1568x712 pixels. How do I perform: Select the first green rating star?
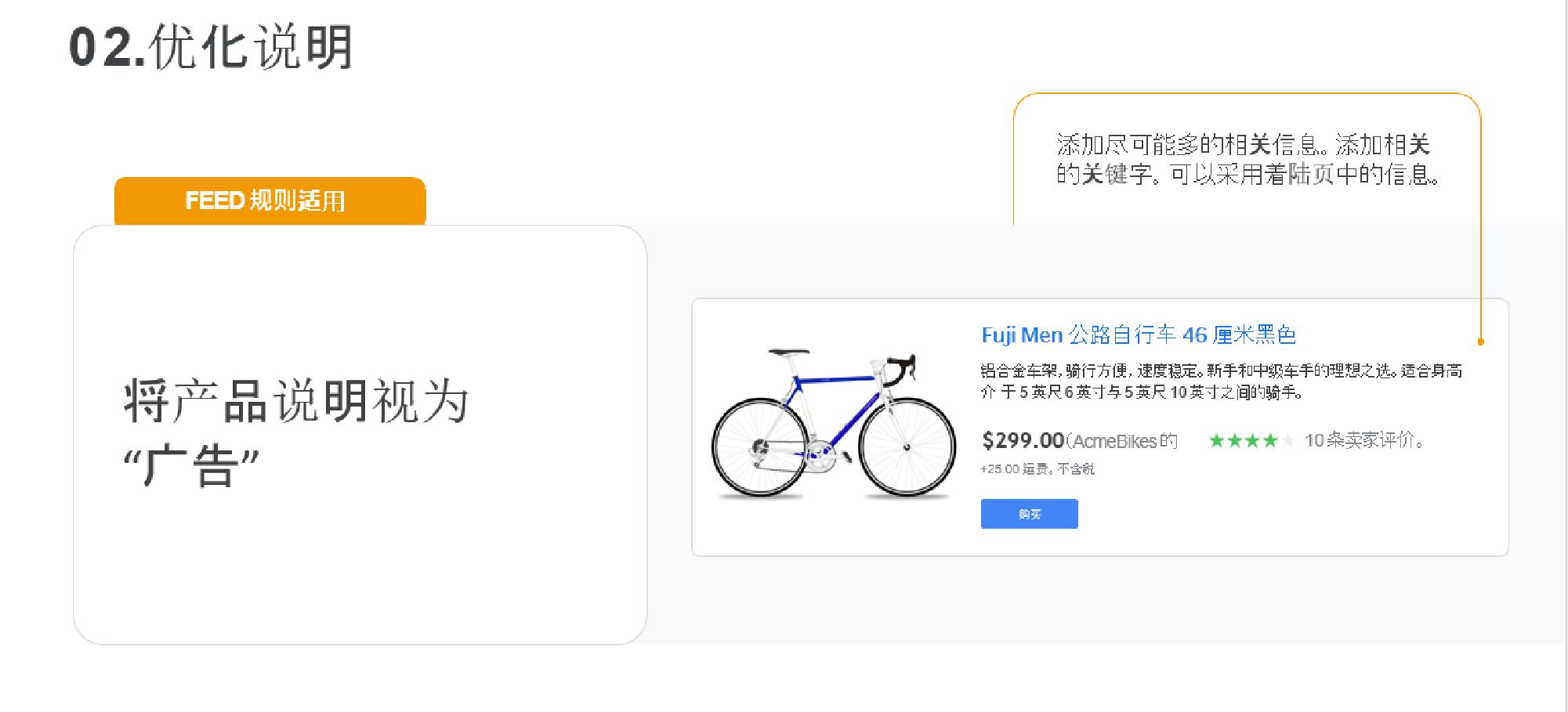point(1215,441)
